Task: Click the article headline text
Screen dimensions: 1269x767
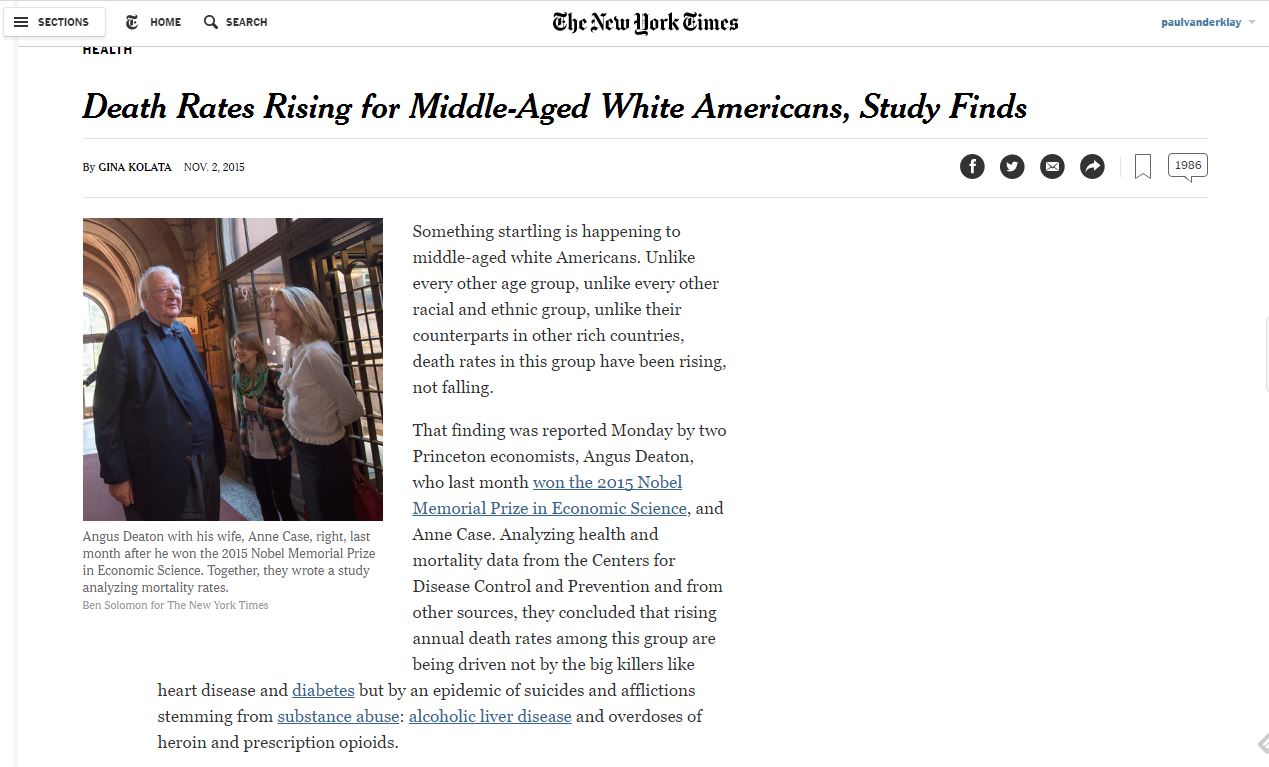Action: click(554, 107)
